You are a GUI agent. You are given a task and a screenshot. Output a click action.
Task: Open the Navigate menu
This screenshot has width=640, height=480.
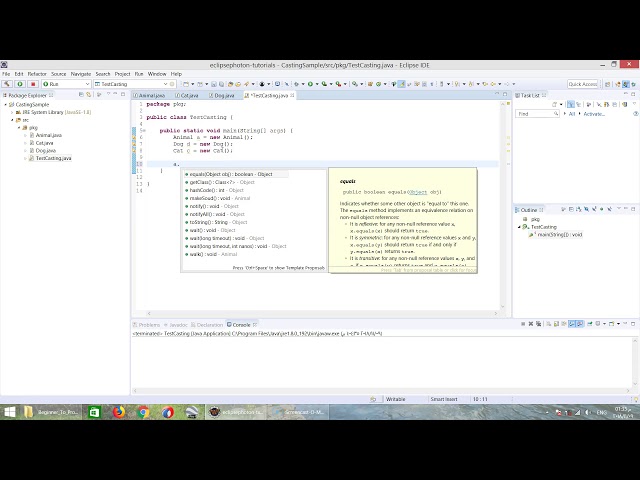pyautogui.click(x=81, y=74)
